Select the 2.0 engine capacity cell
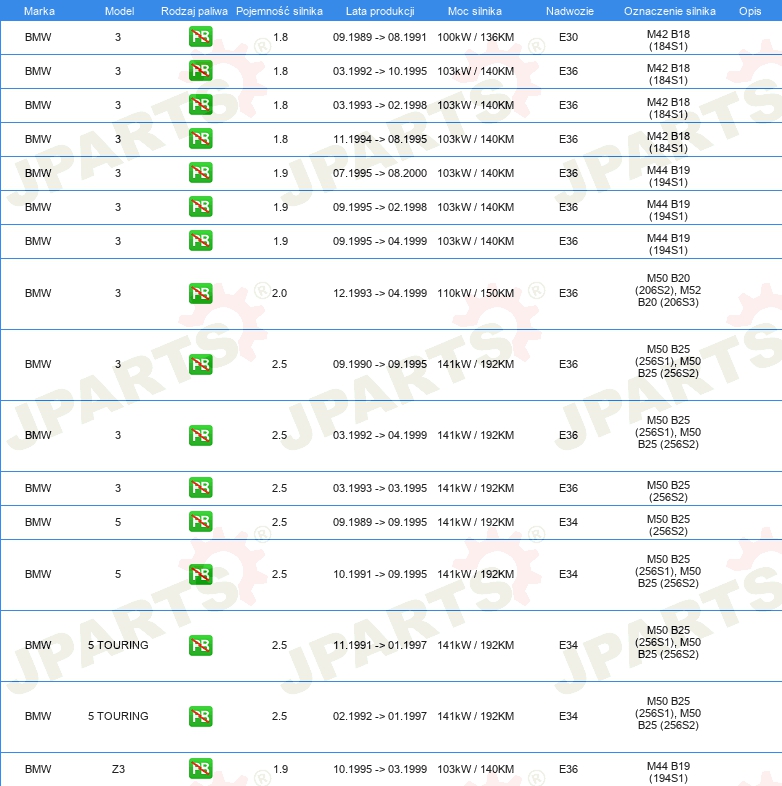The width and height of the screenshot is (782, 786). tap(279, 293)
